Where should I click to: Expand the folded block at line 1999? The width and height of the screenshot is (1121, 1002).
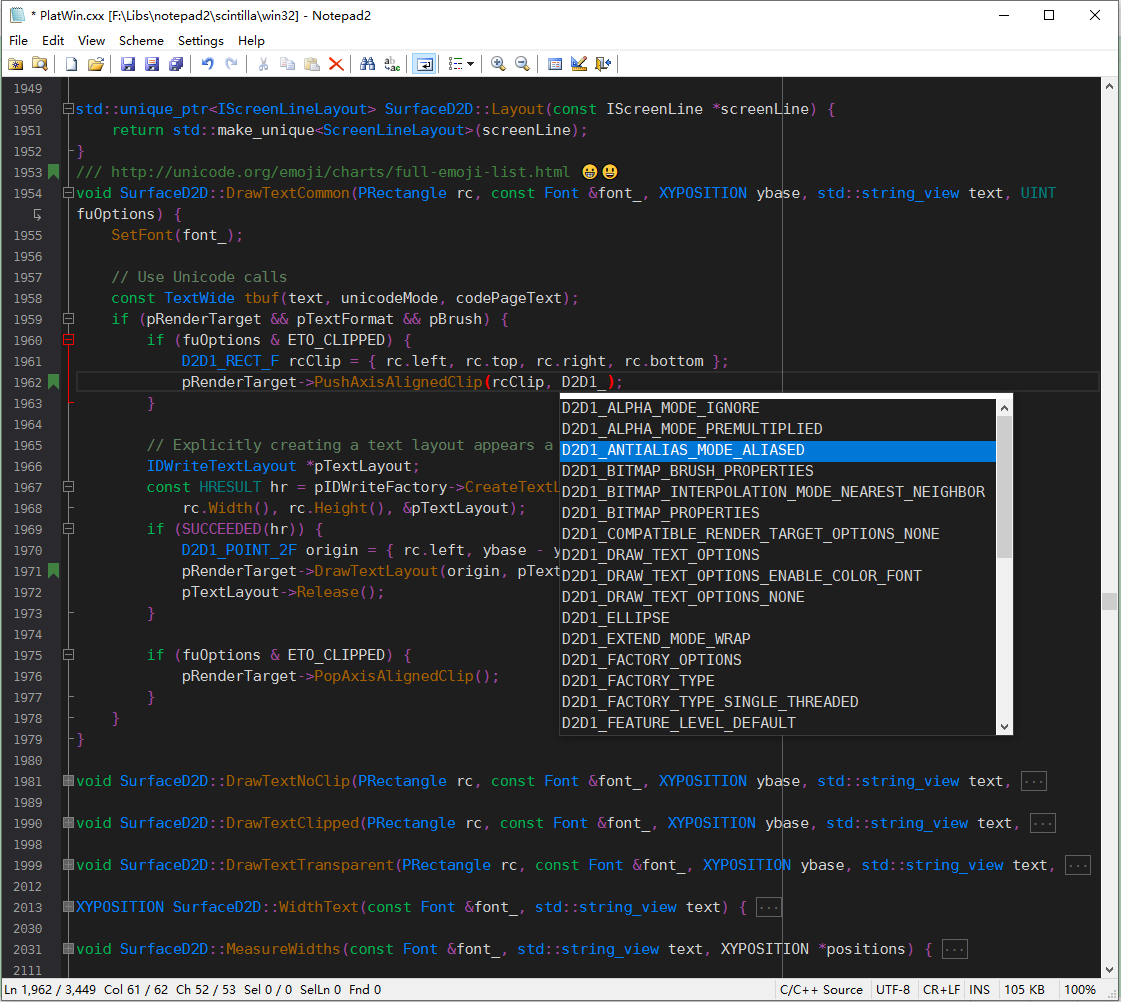tap(69, 865)
